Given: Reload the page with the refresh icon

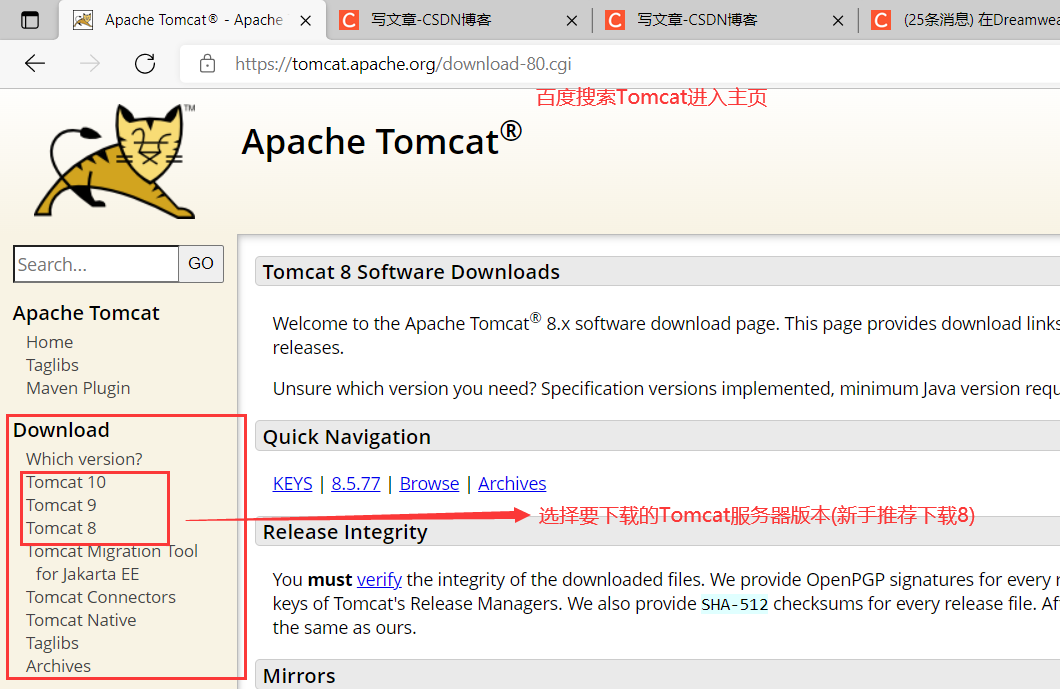Looking at the screenshot, I should 144,63.
